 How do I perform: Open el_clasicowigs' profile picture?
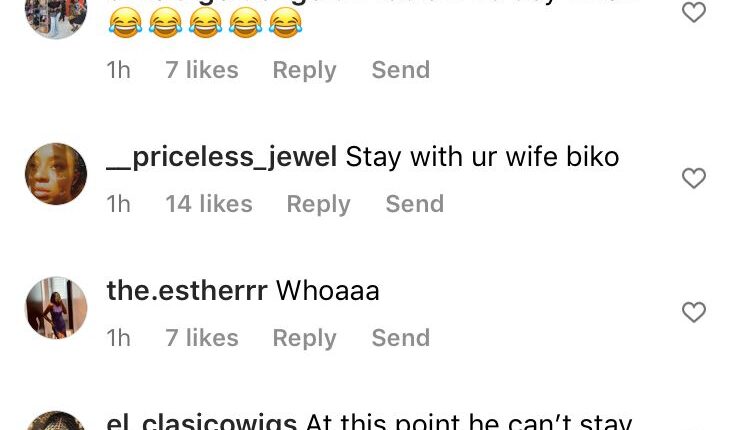click(x=56, y=420)
